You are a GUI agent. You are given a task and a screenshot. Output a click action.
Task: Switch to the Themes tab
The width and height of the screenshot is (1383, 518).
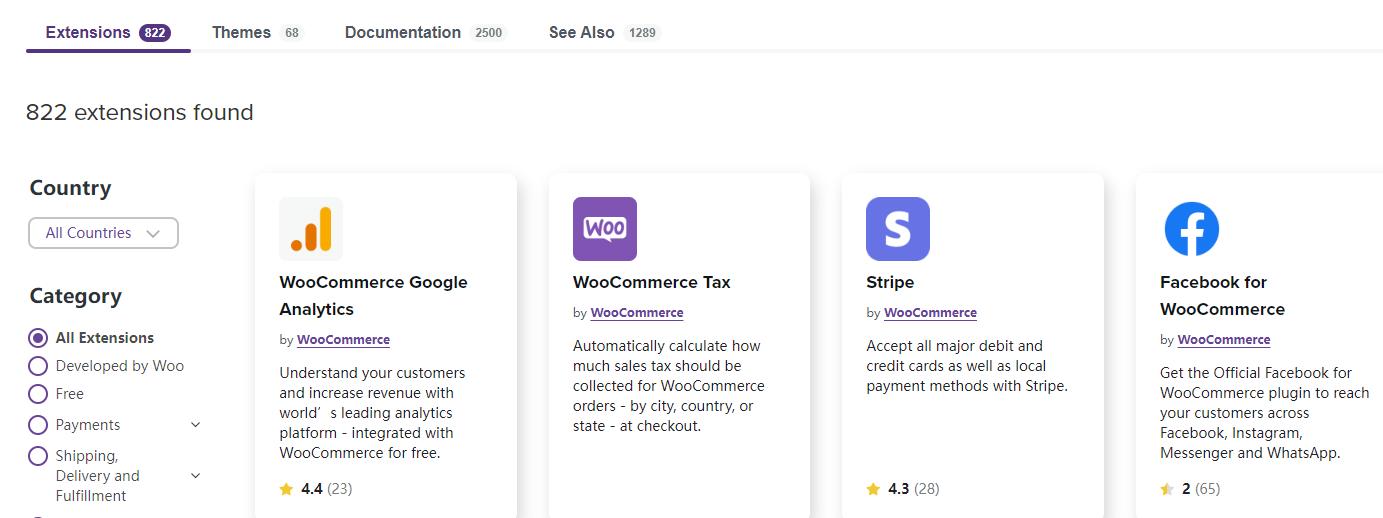(256, 32)
